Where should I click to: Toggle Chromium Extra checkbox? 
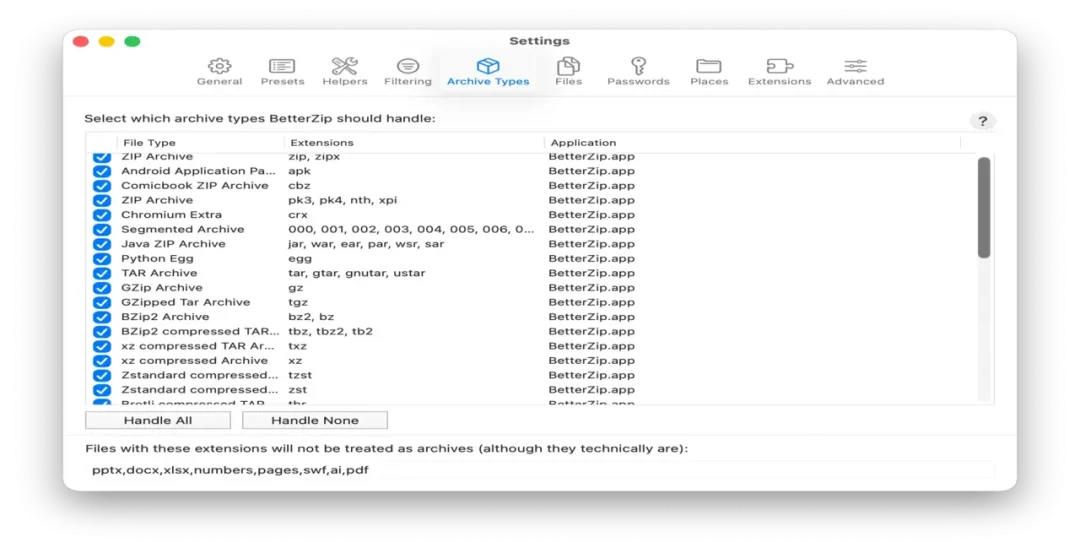[x=101, y=215]
